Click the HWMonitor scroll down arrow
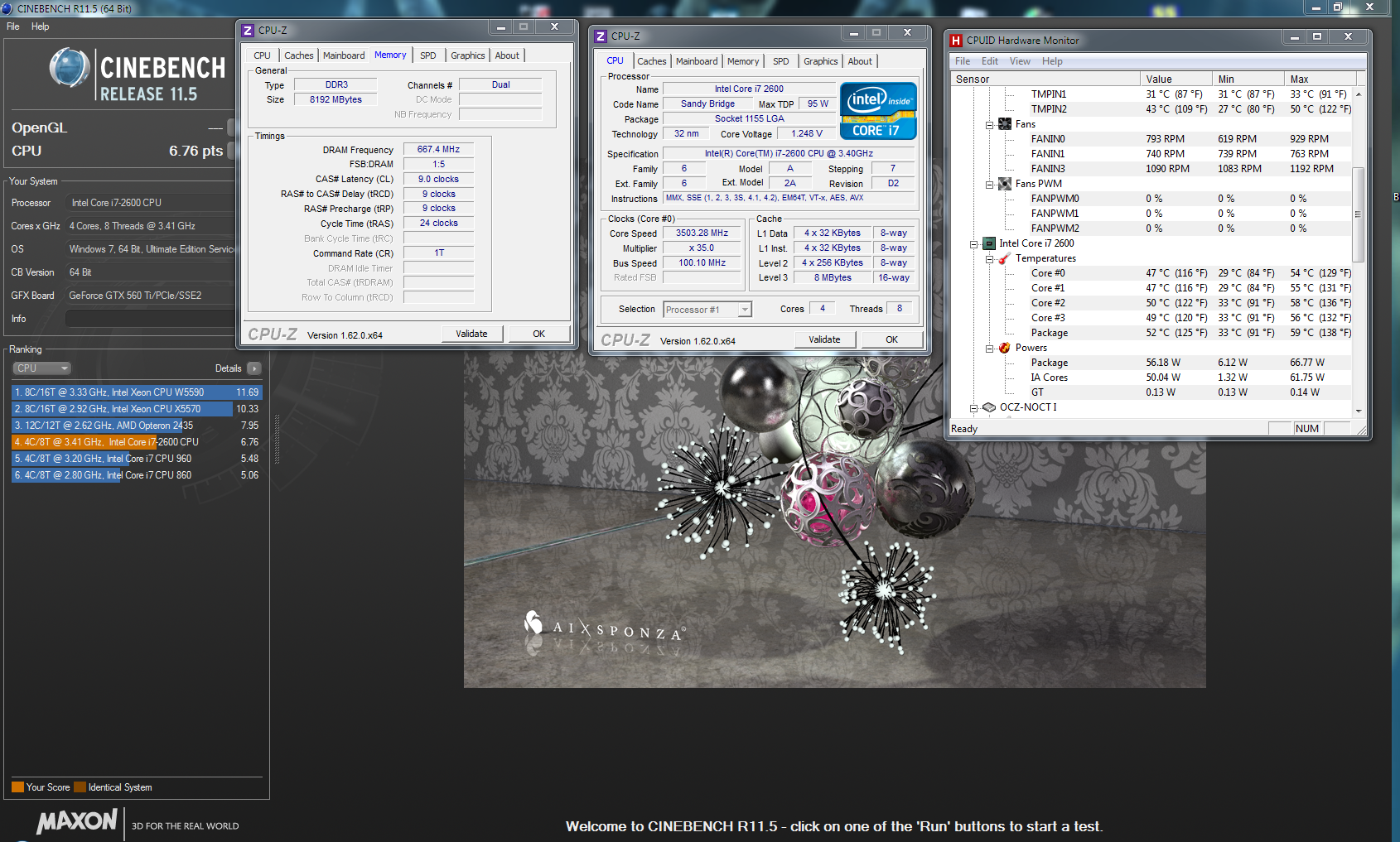 pos(1358,411)
